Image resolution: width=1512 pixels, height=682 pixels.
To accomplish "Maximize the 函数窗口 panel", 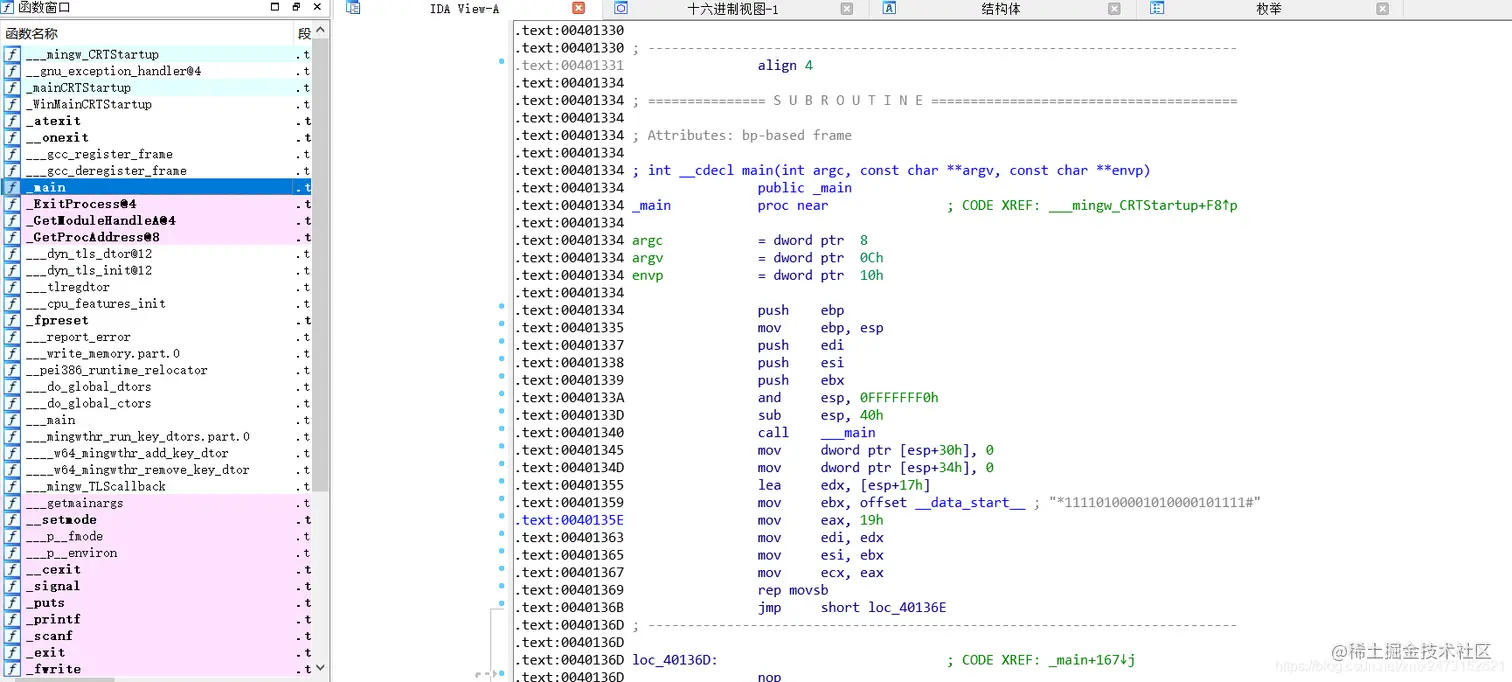I will (276, 7).
